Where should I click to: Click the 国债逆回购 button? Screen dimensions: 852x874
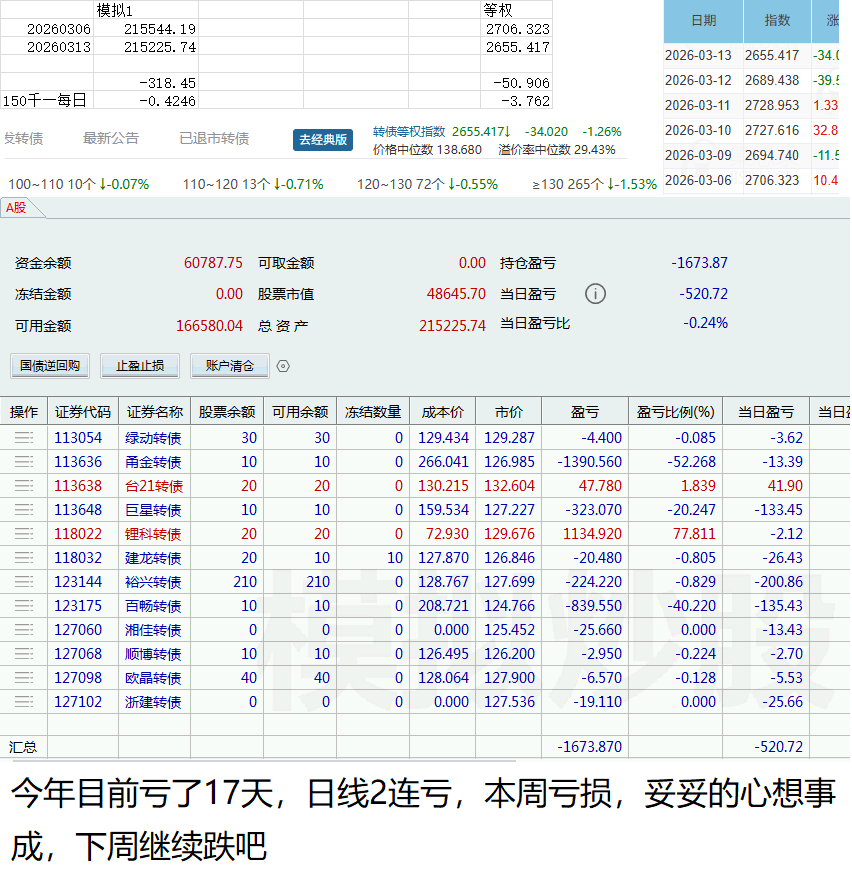(50, 366)
